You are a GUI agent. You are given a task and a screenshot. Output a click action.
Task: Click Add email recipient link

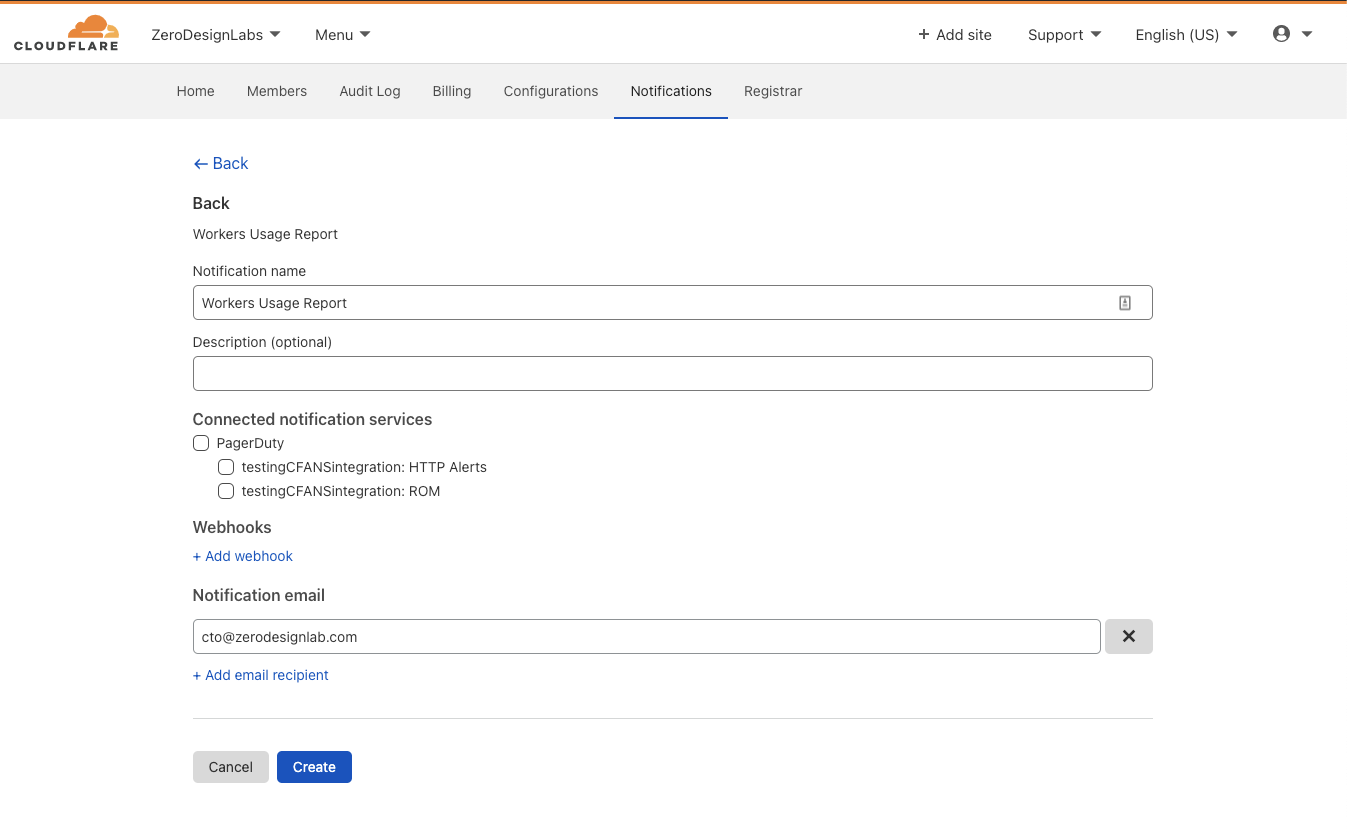click(261, 675)
